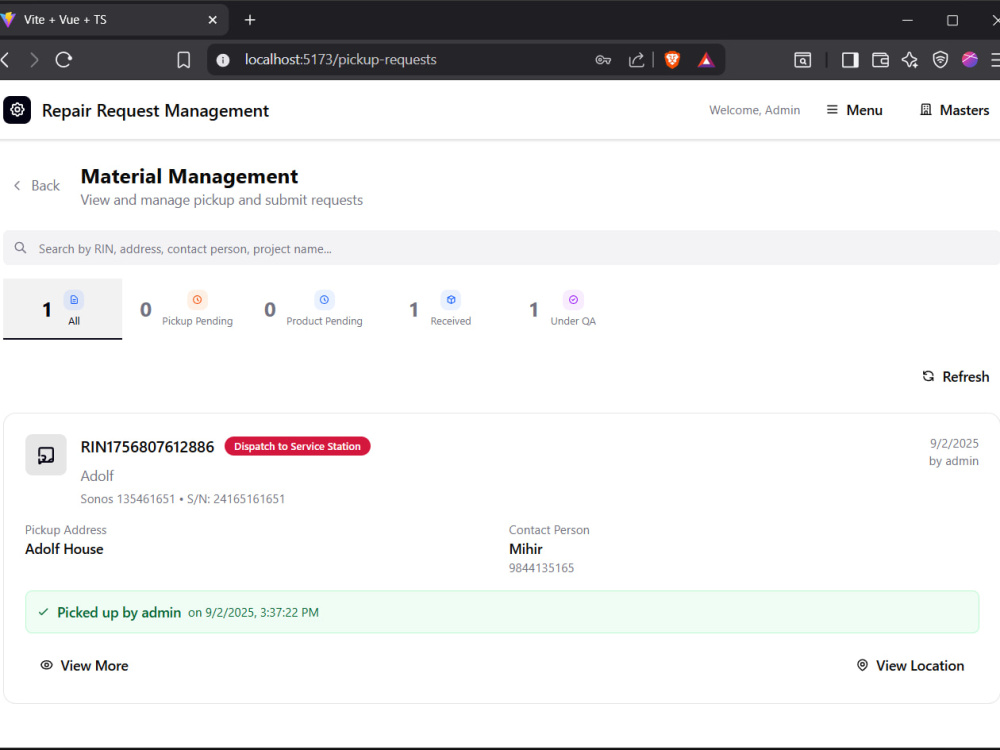
Task: Click the Picked up by admin status banner
Action: (x=502, y=612)
